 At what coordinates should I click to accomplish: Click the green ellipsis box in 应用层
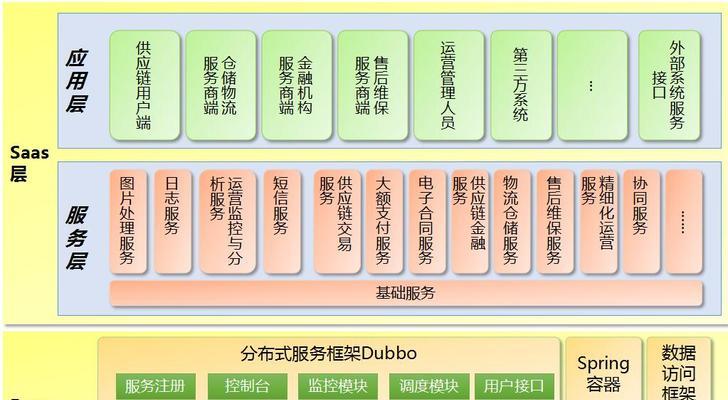(x=592, y=85)
